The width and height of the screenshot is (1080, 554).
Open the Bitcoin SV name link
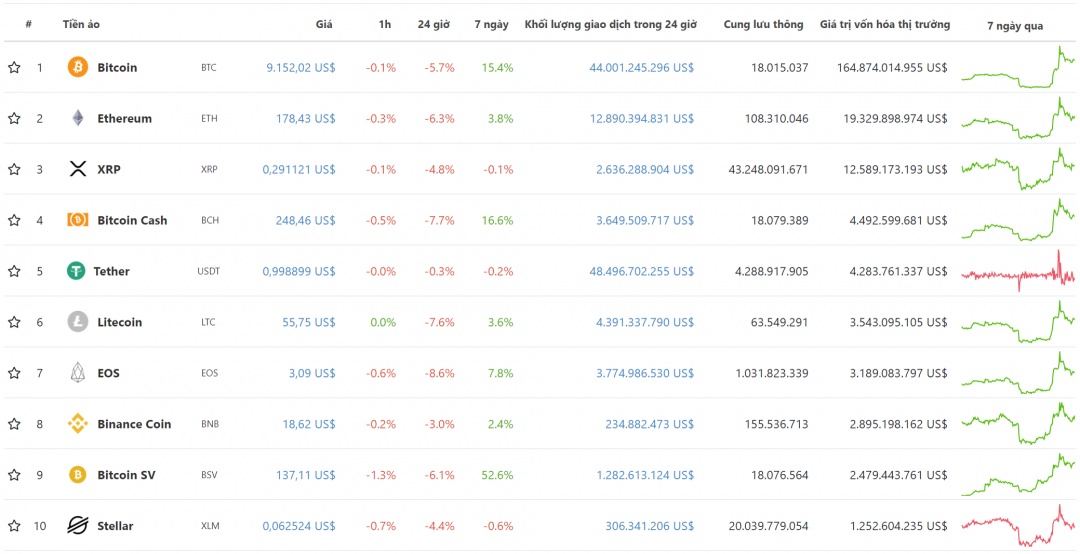click(126, 475)
